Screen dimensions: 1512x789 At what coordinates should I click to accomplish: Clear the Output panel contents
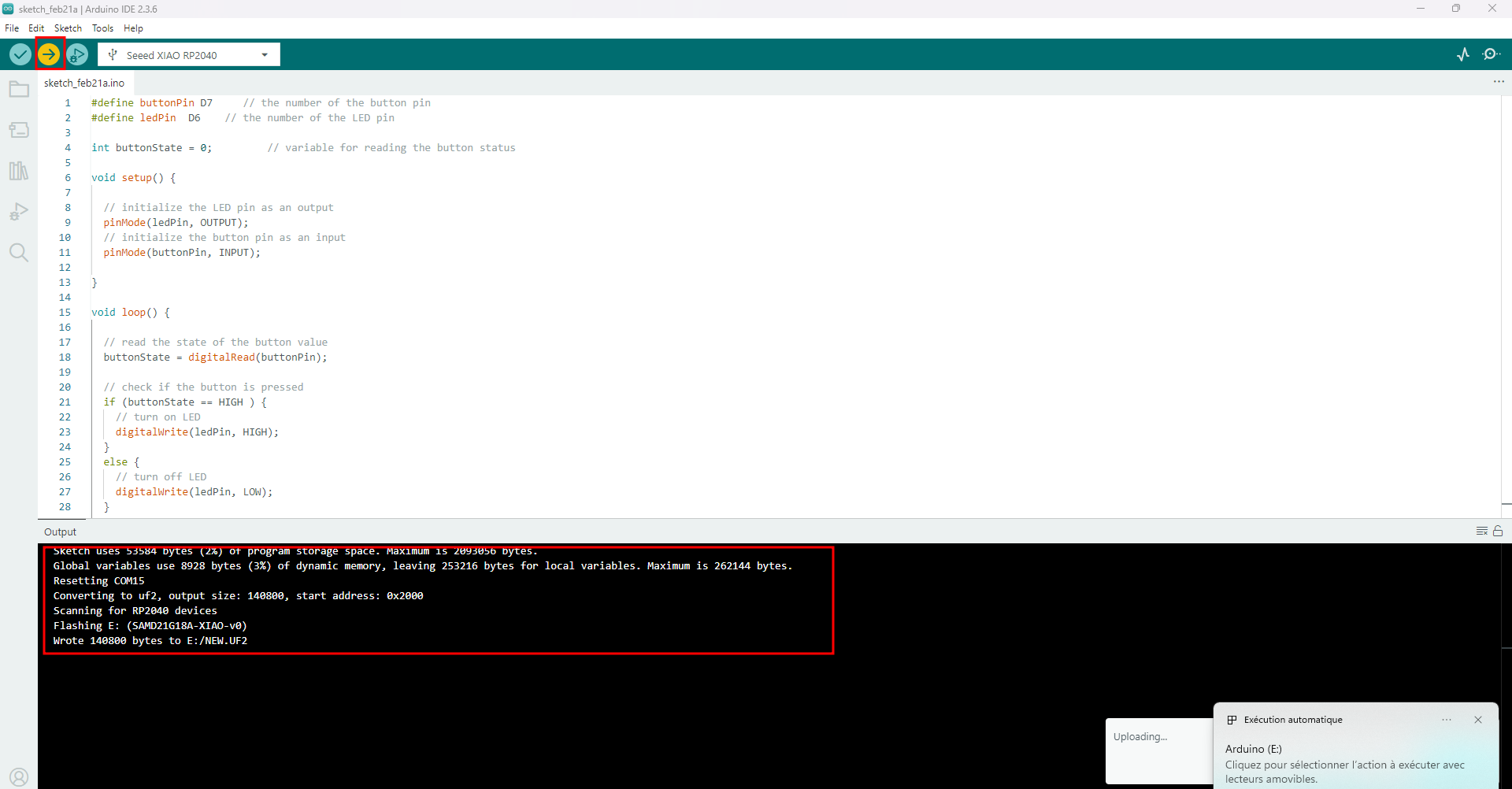tap(1481, 532)
